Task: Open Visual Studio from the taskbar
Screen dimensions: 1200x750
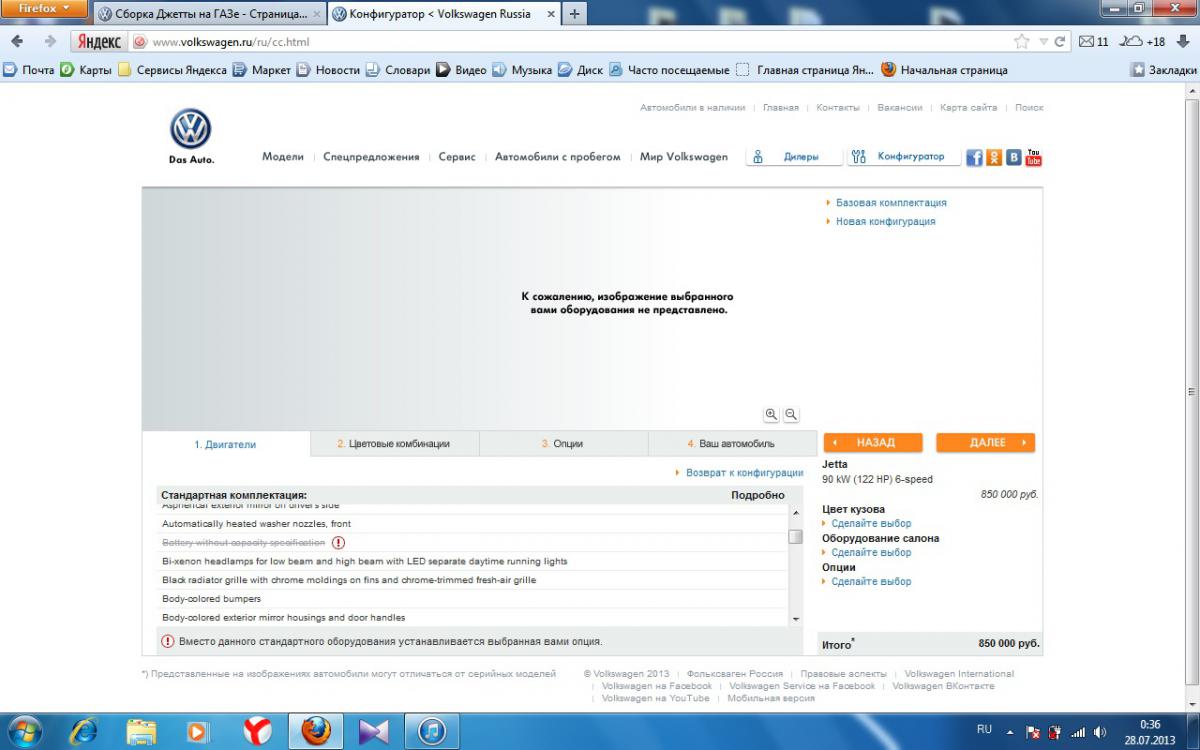Action: pyautogui.click(x=373, y=731)
